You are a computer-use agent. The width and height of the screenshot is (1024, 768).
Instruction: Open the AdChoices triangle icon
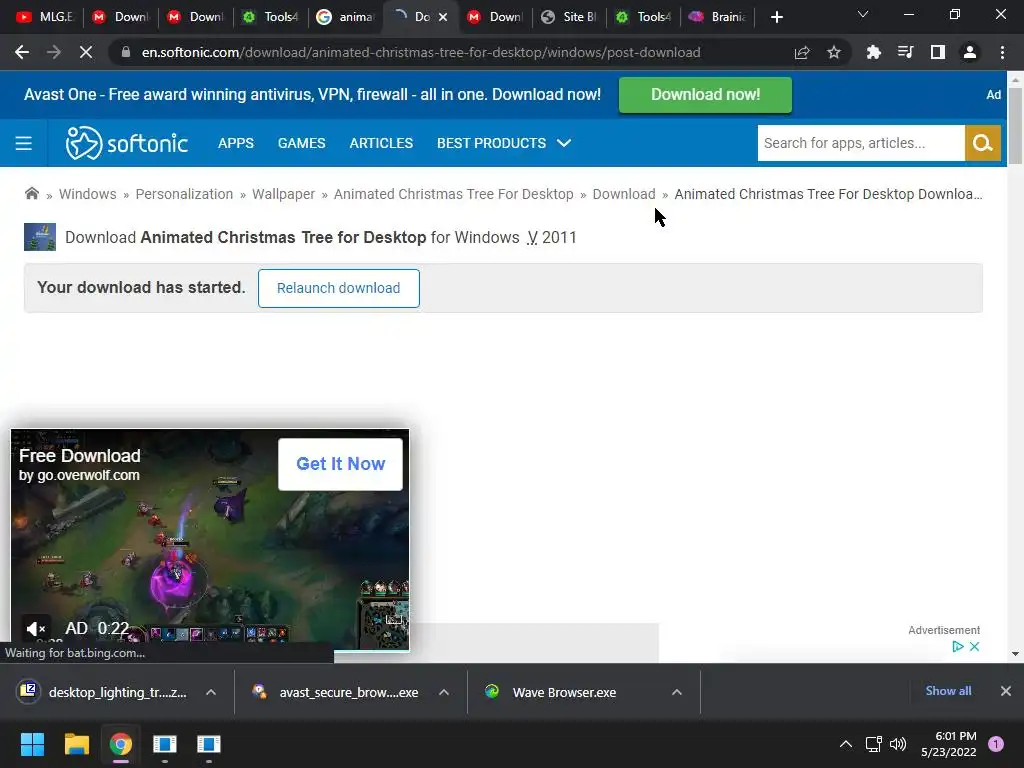click(x=958, y=647)
